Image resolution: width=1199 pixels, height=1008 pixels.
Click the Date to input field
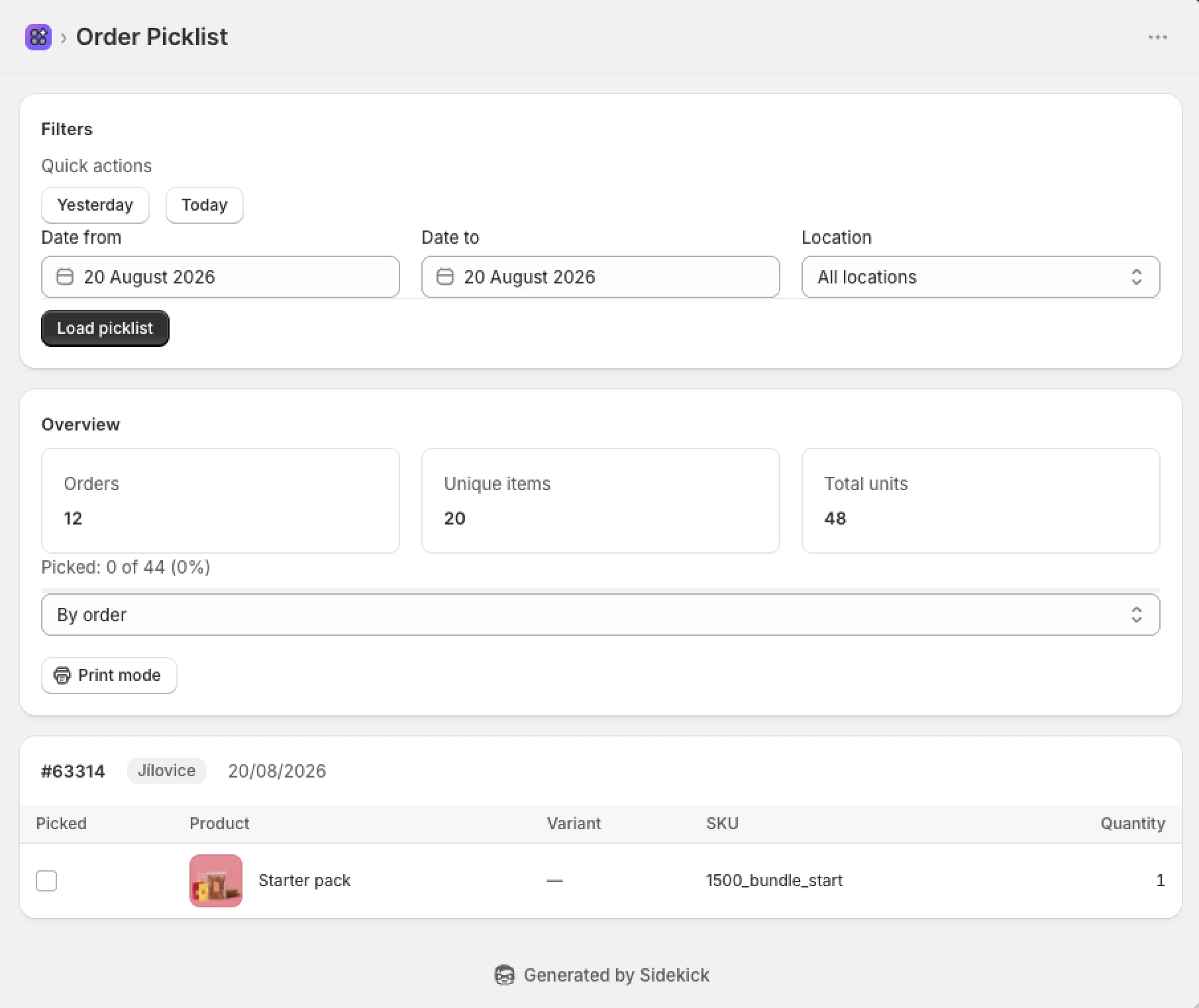coord(601,277)
